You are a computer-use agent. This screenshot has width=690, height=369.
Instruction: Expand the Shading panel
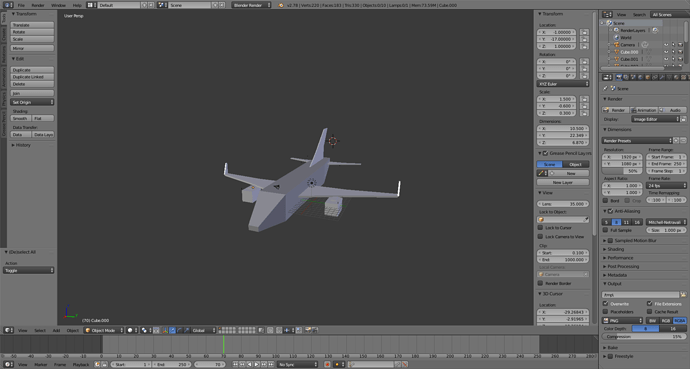click(615, 249)
